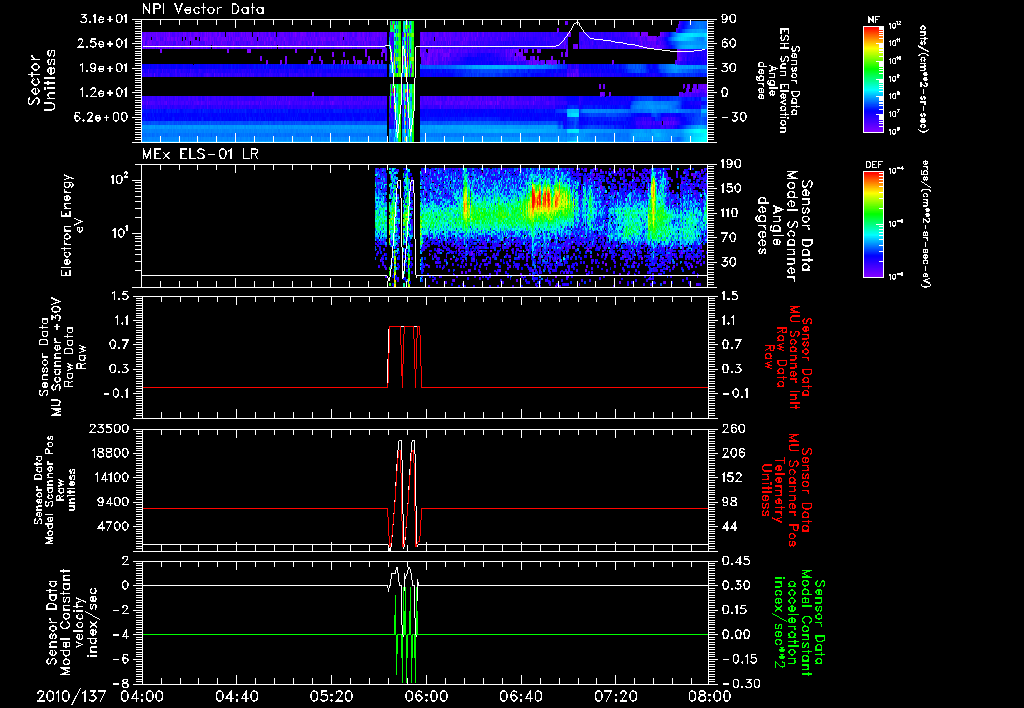Click the "05:20" time tick label
1024x708 pixels.
coord(331,696)
